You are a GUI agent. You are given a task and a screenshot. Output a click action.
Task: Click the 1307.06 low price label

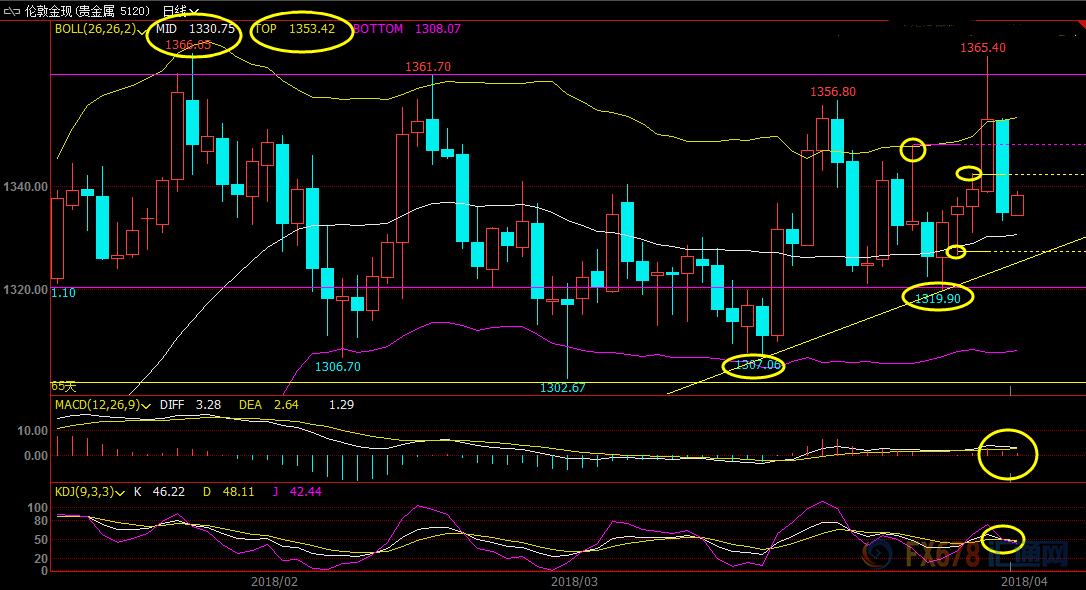click(758, 365)
